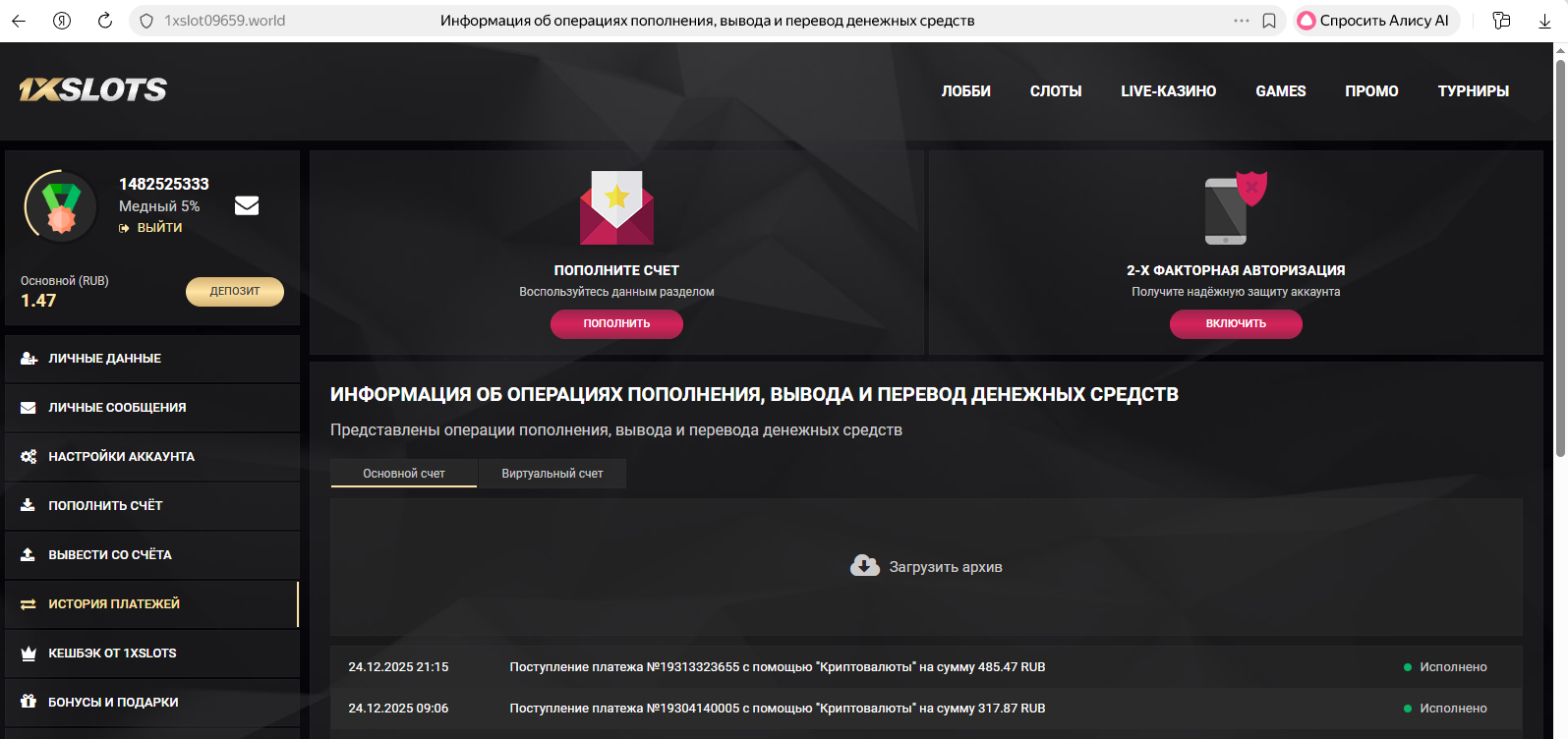Click the balance value 1.47
Viewport: 1568px width, 739px height.
pos(38,301)
